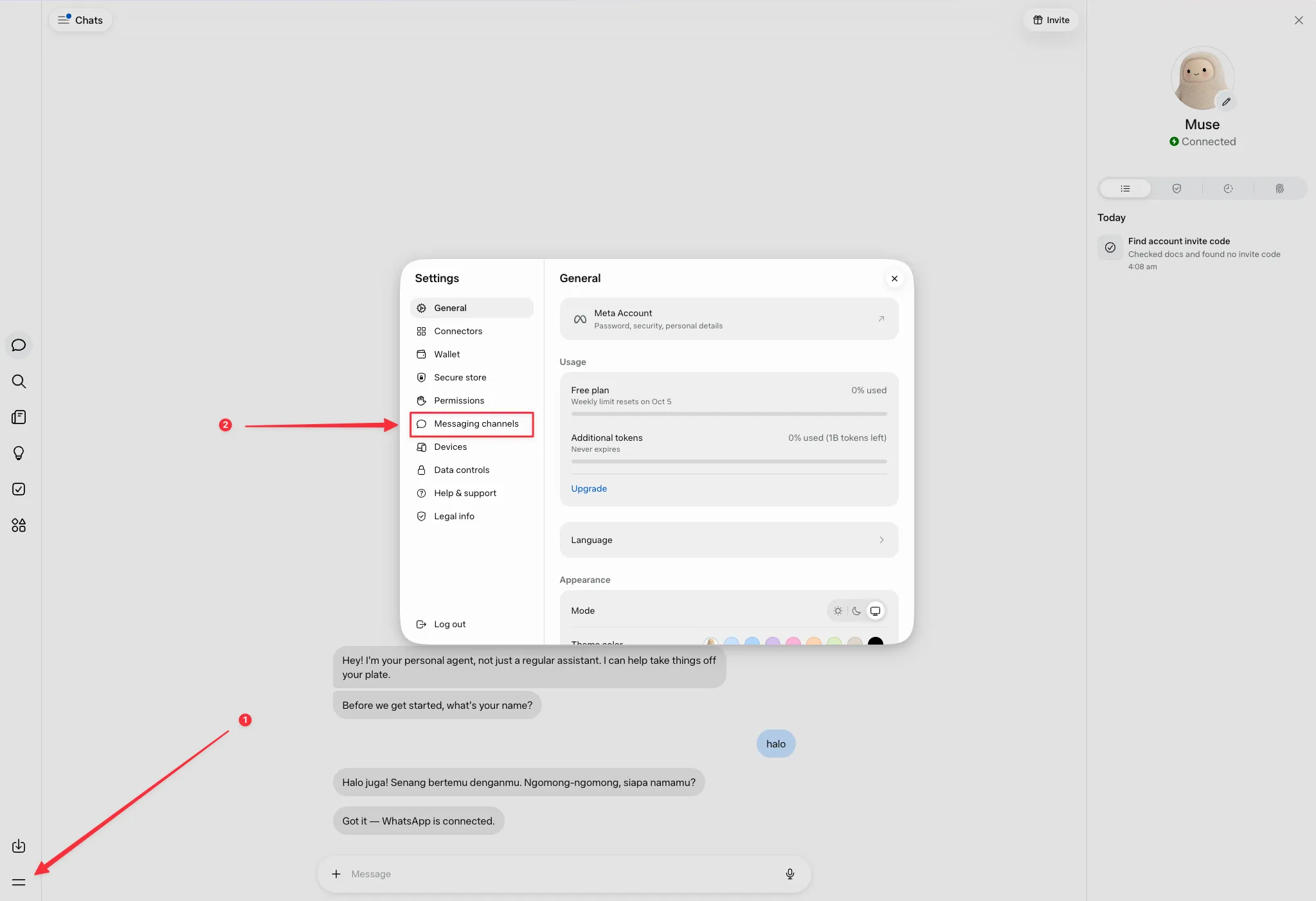The image size is (1316, 901).
Task: Open Messaging channels settings section
Action: pyautogui.click(x=471, y=424)
